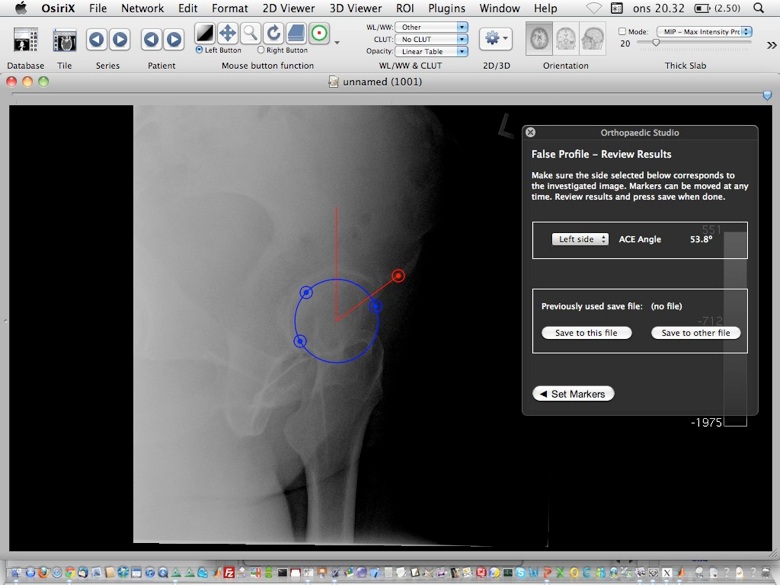This screenshot has height=585, width=780.
Task: Open the Database window icon
Action: [25, 40]
